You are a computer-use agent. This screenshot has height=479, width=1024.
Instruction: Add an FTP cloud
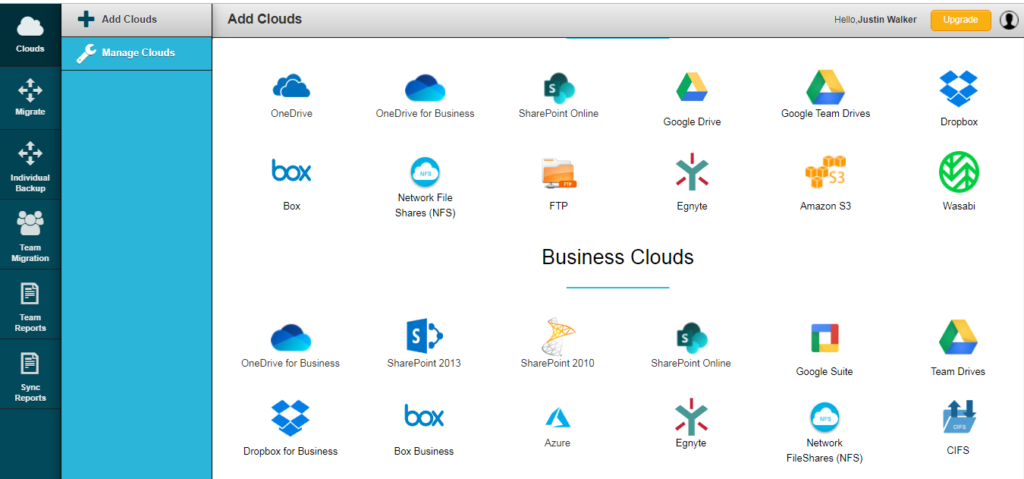point(558,173)
